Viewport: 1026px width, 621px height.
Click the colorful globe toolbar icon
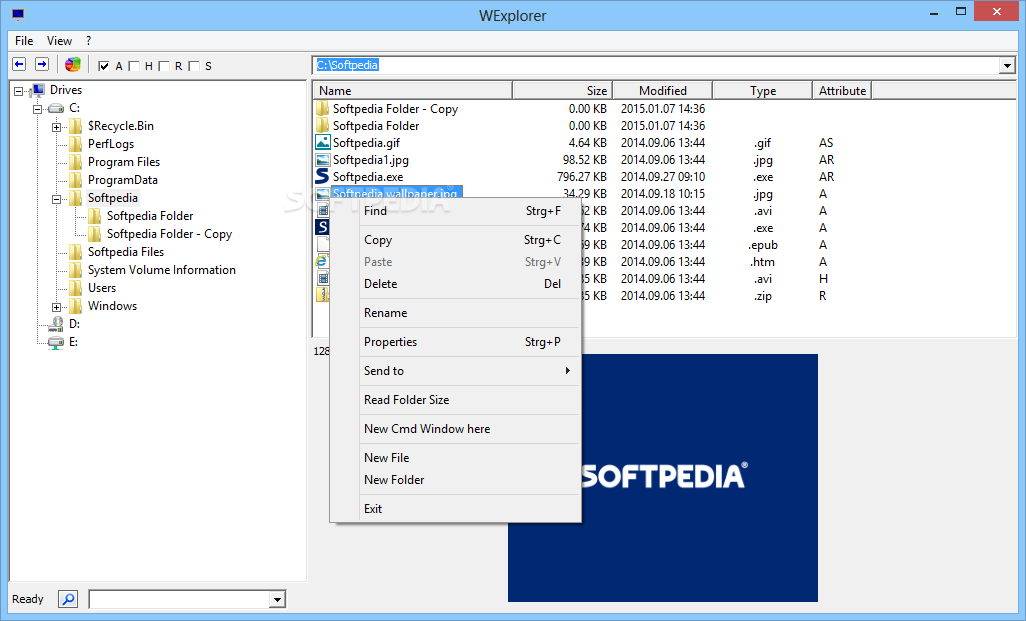click(73, 64)
